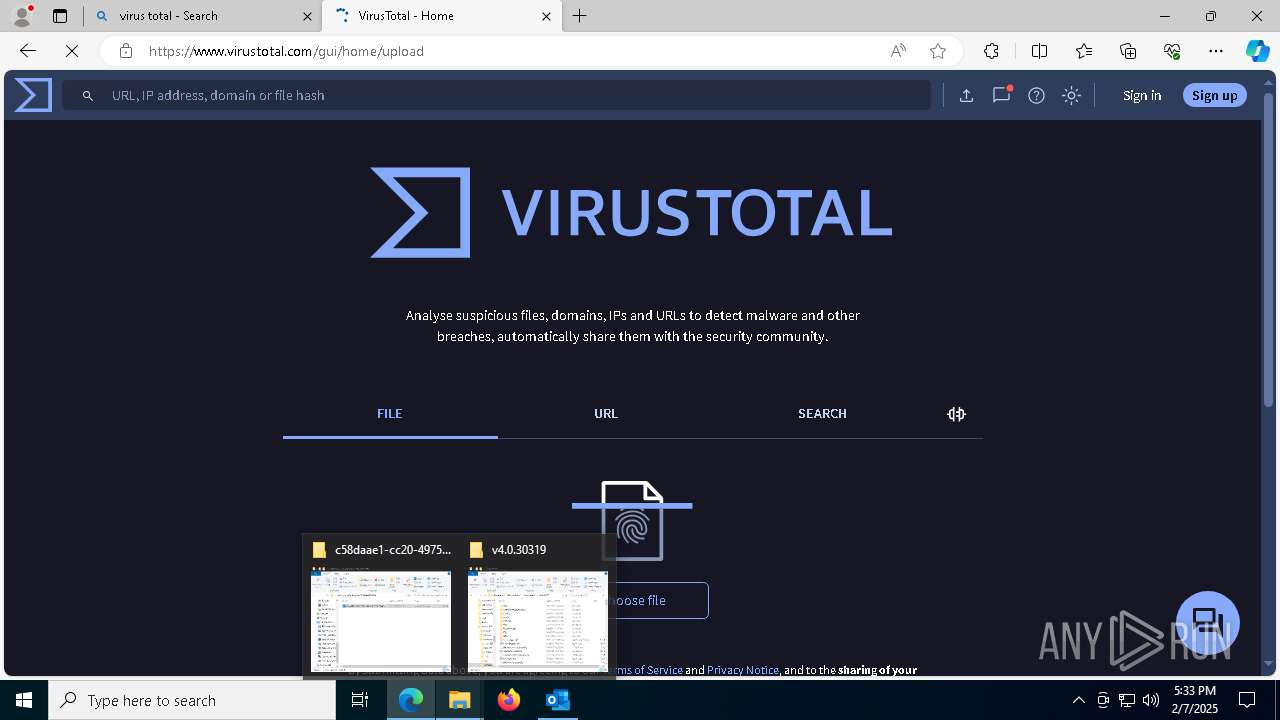The height and width of the screenshot is (720, 1280).
Task: Open the Edge profile icon
Action: 22,16
